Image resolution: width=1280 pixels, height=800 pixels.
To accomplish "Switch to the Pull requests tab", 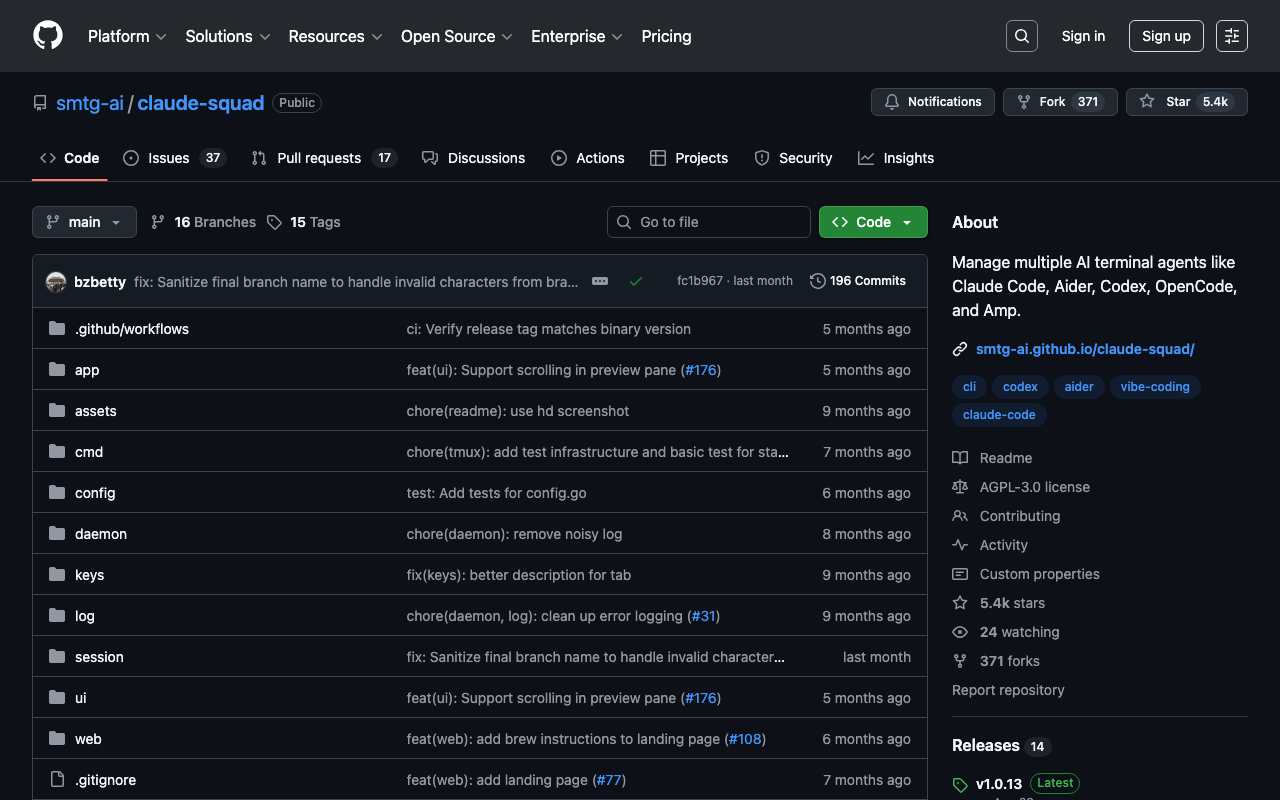I will pos(323,158).
